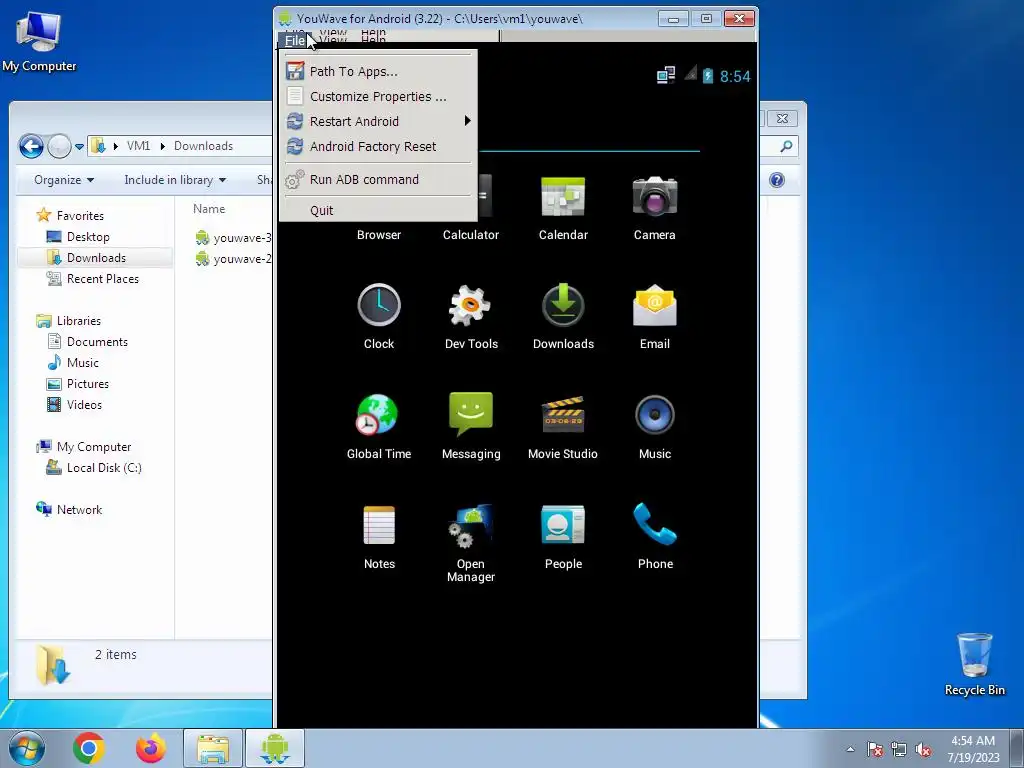This screenshot has height=768, width=1024.
Task: Open the Notes app
Action: (x=379, y=537)
